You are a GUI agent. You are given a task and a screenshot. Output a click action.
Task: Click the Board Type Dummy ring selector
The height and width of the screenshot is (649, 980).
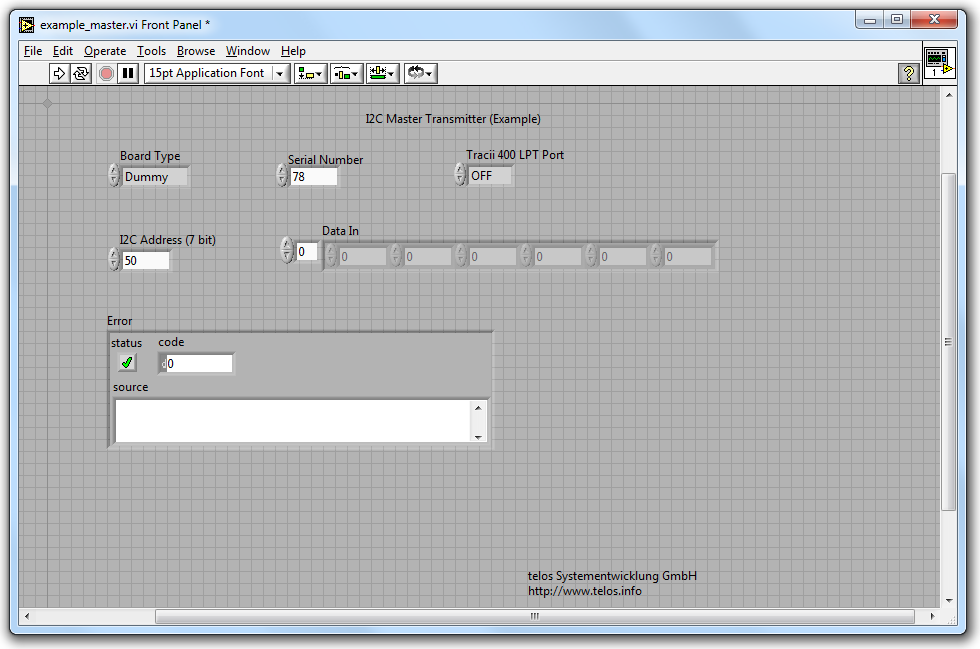(153, 177)
